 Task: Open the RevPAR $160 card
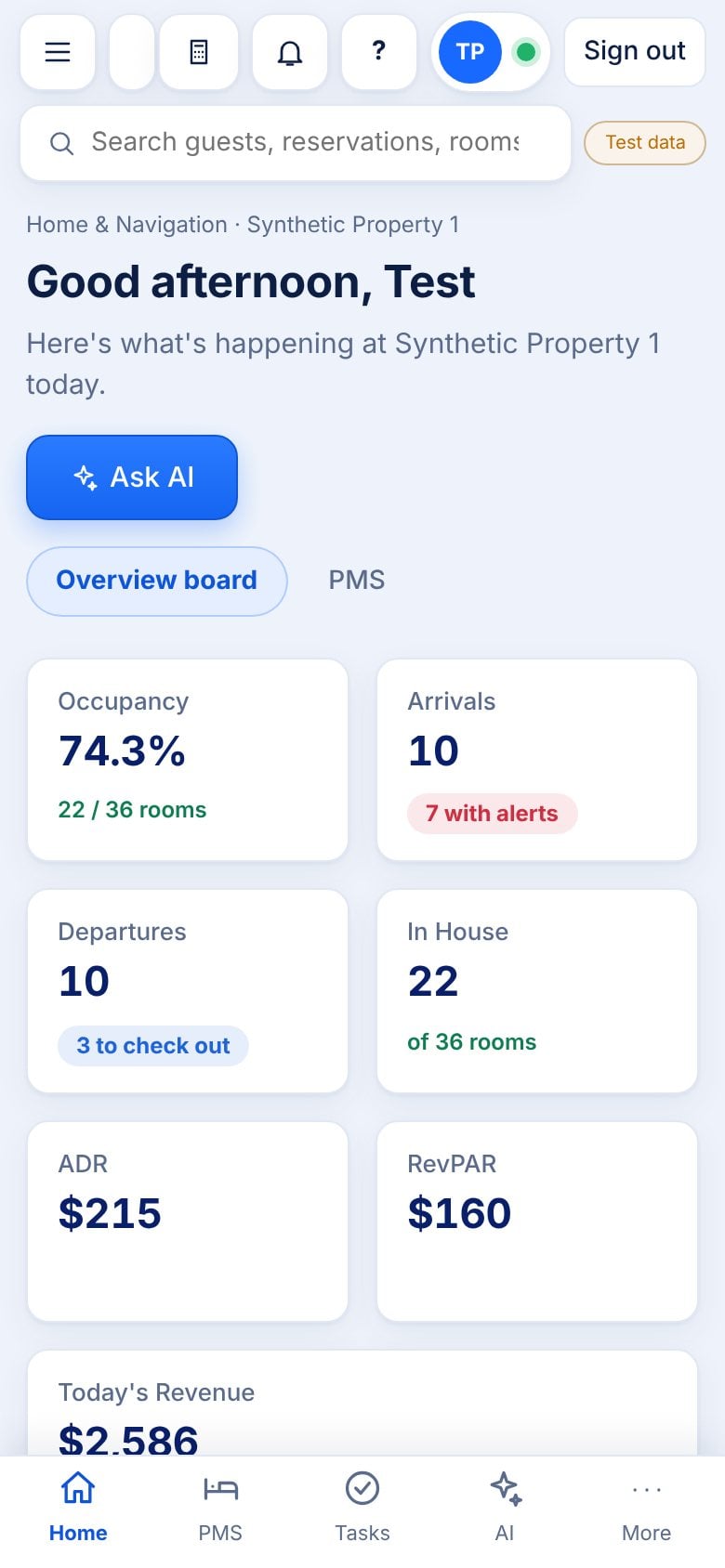coord(537,1222)
